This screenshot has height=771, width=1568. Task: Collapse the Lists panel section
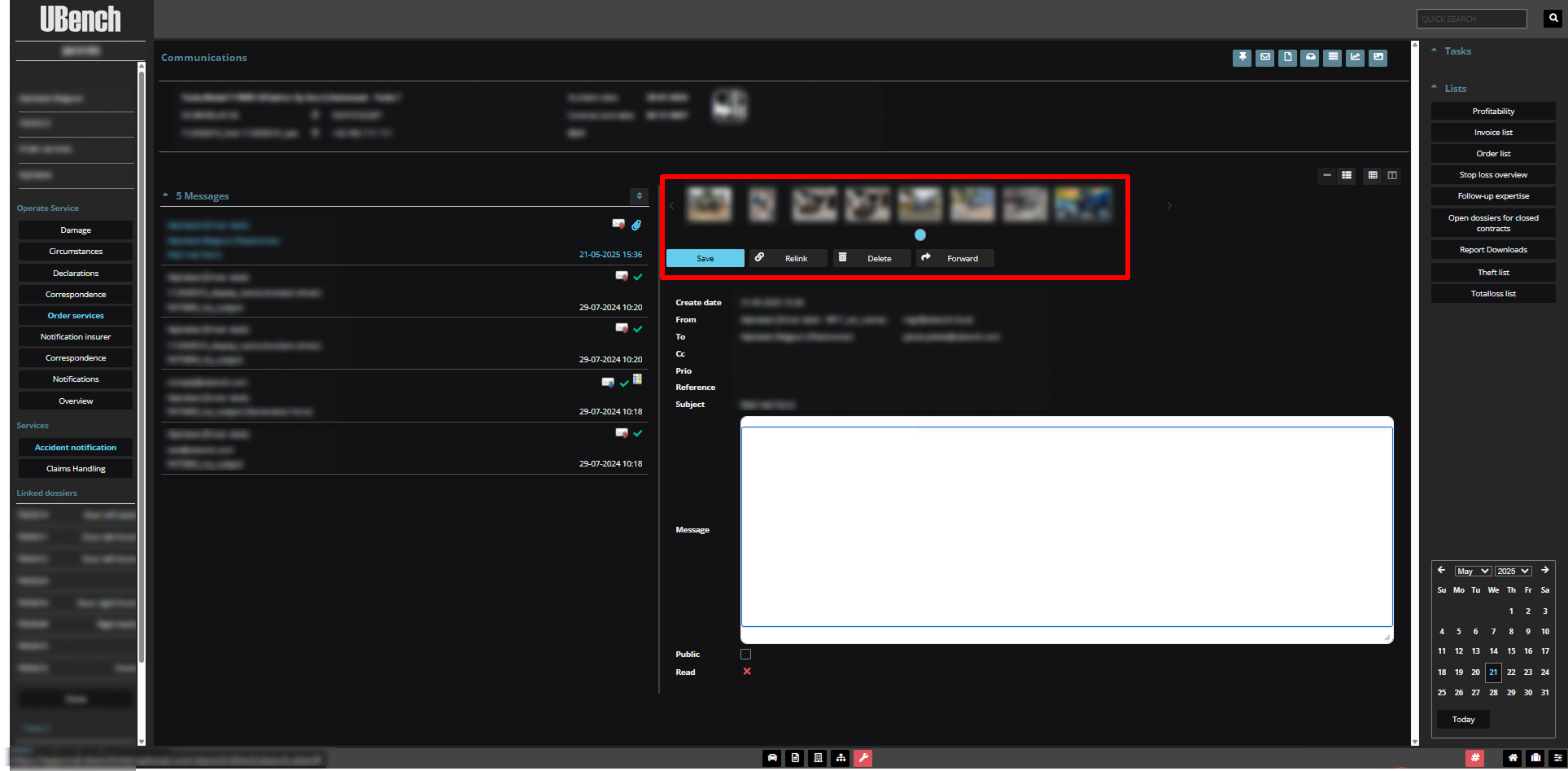[1434, 88]
